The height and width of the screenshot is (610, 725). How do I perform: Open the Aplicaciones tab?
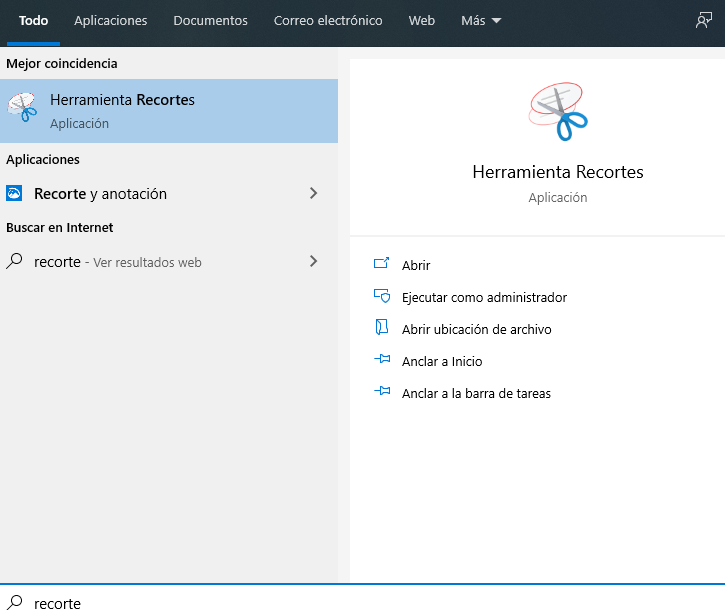point(111,21)
